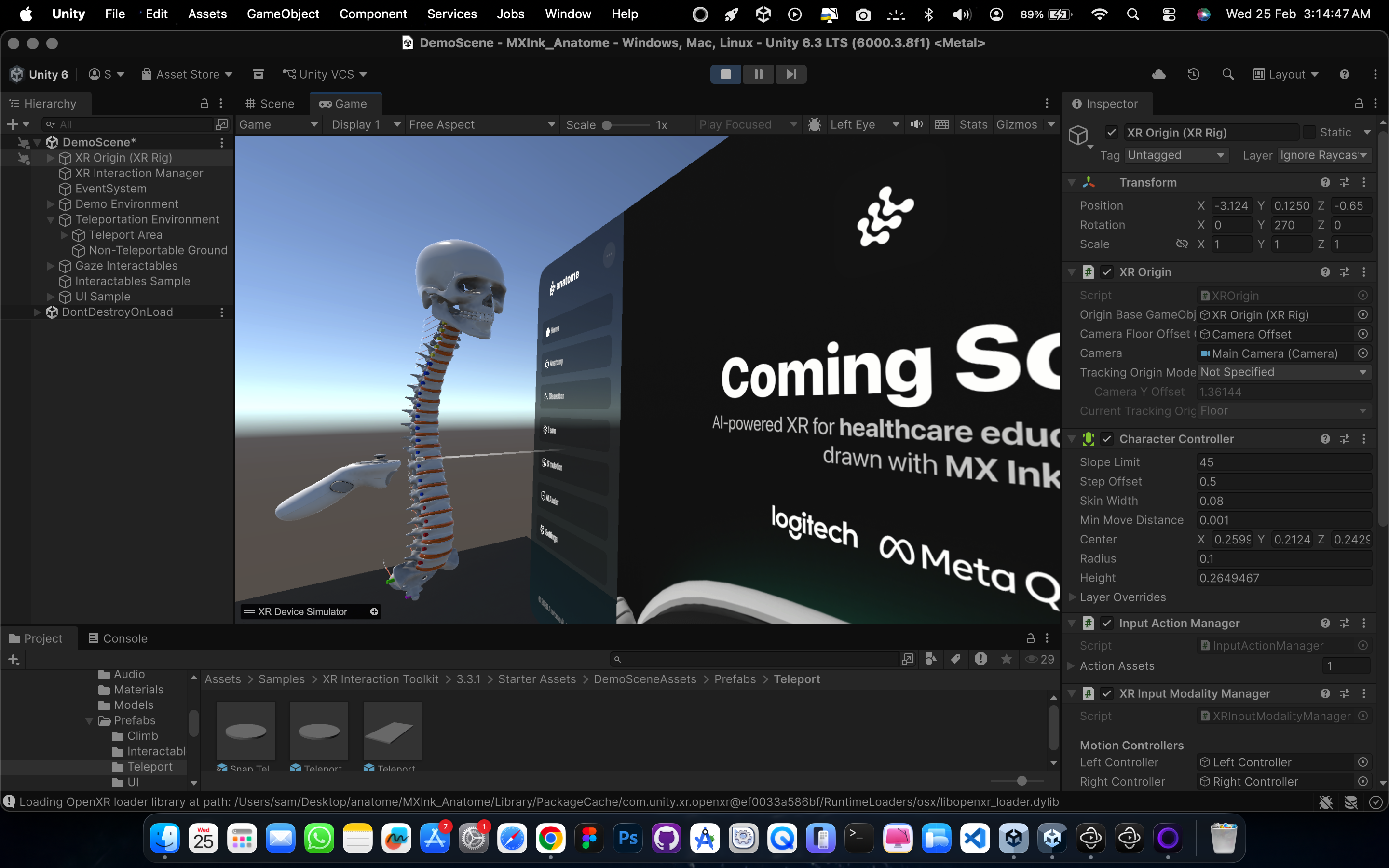1389x868 pixels.
Task: Mute audio in Game view
Action: coord(917,124)
